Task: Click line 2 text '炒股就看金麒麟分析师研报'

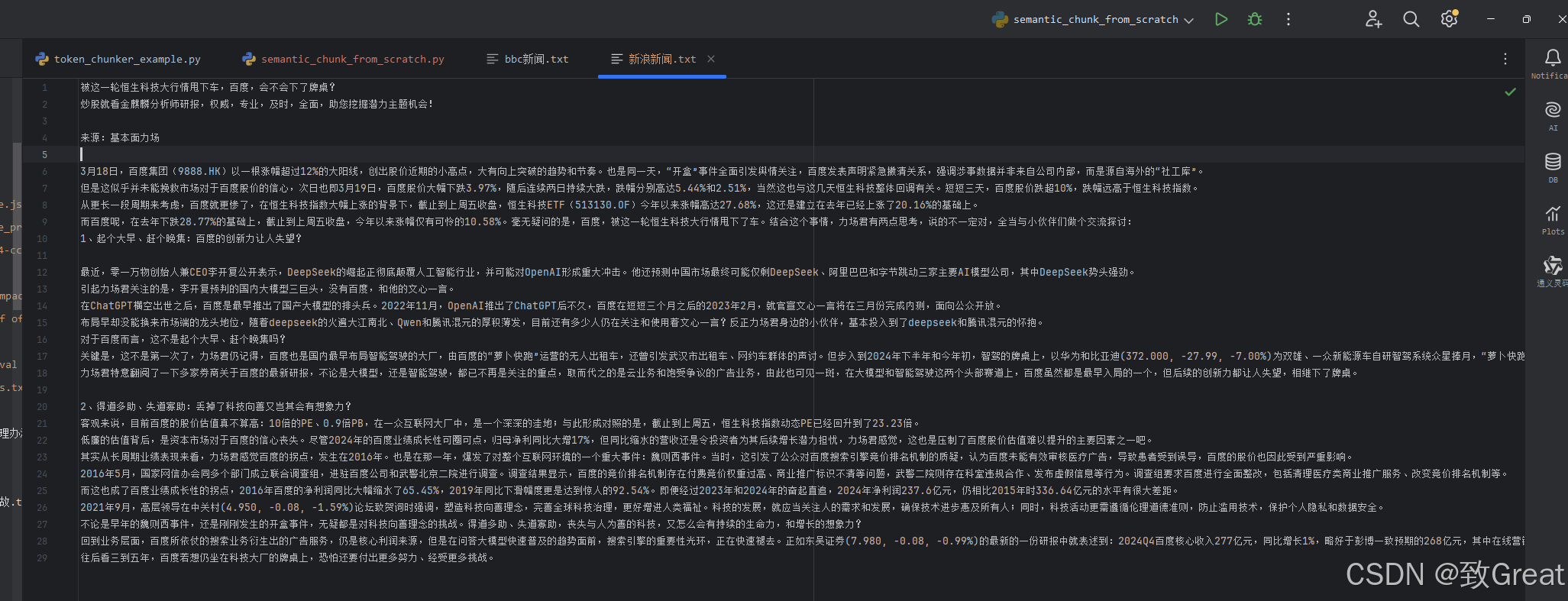Action: pyautogui.click(x=140, y=104)
